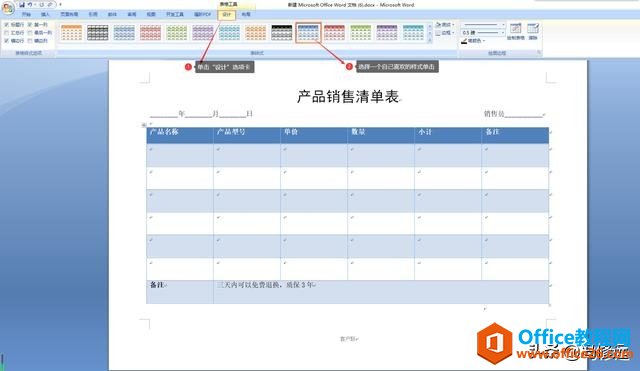Switch to the Layout tab under Table Tools
Screen dimensions: 640x371
(x=246, y=14)
